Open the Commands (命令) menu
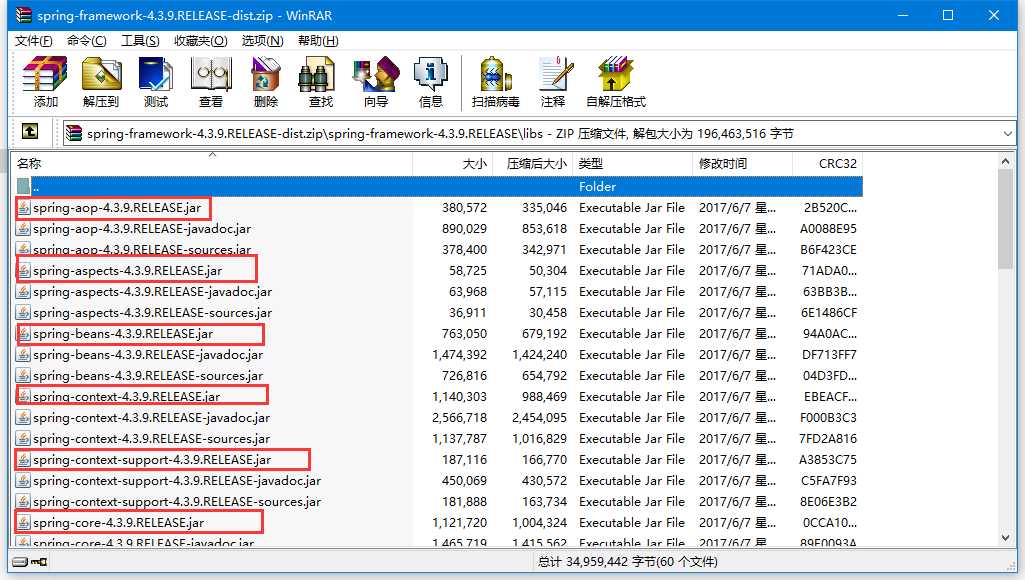Image resolution: width=1025 pixels, height=580 pixels. (86, 41)
